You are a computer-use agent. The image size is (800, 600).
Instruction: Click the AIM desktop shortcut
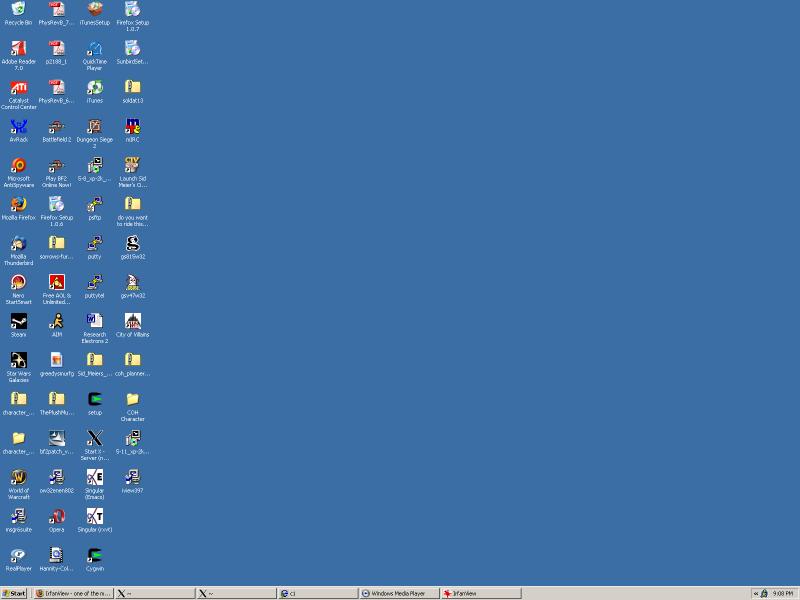(57, 321)
